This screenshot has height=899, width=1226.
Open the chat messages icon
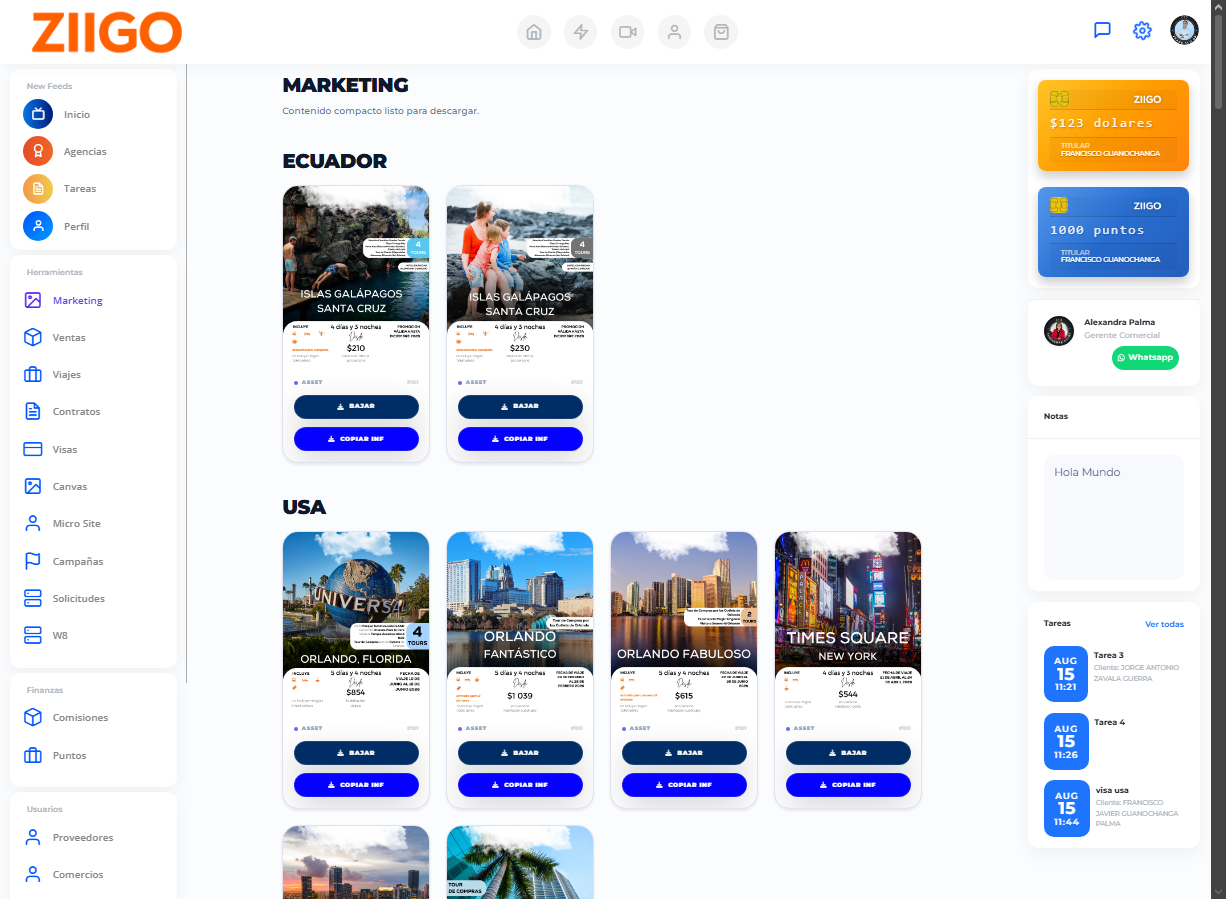click(1102, 30)
